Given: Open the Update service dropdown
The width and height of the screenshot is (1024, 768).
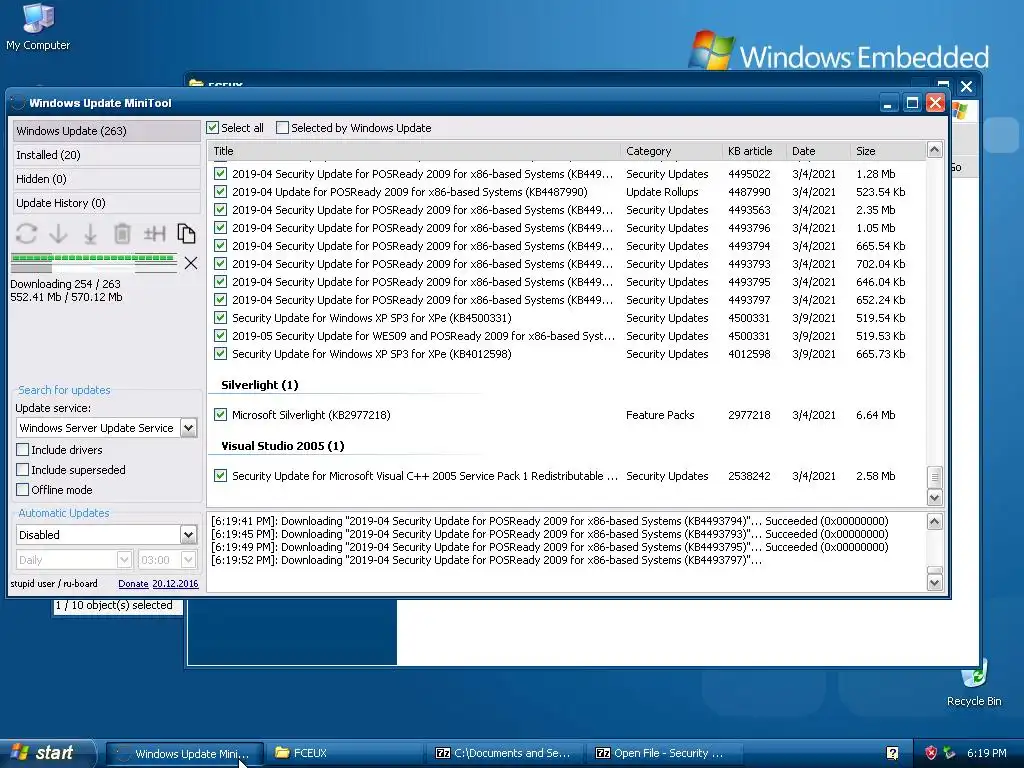Looking at the screenshot, I should (x=188, y=428).
